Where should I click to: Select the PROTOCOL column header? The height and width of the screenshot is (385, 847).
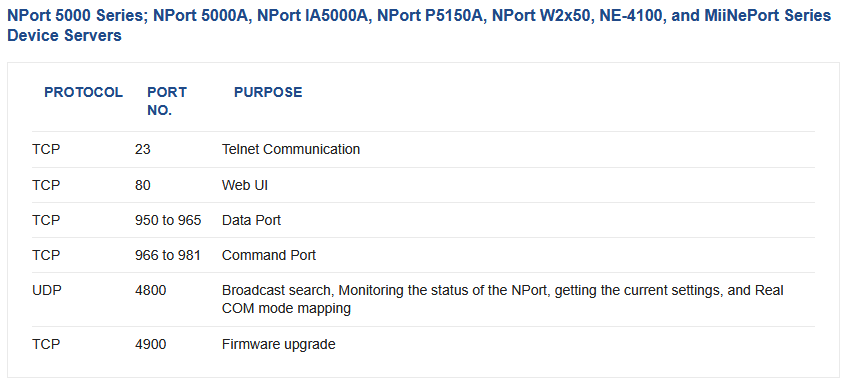(x=83, y=92)
